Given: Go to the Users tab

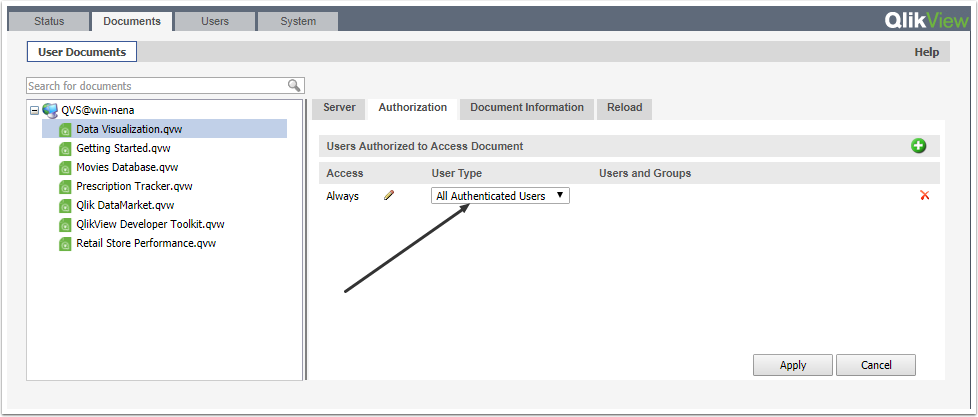Looking at the screenshot, I should point(215,21).
